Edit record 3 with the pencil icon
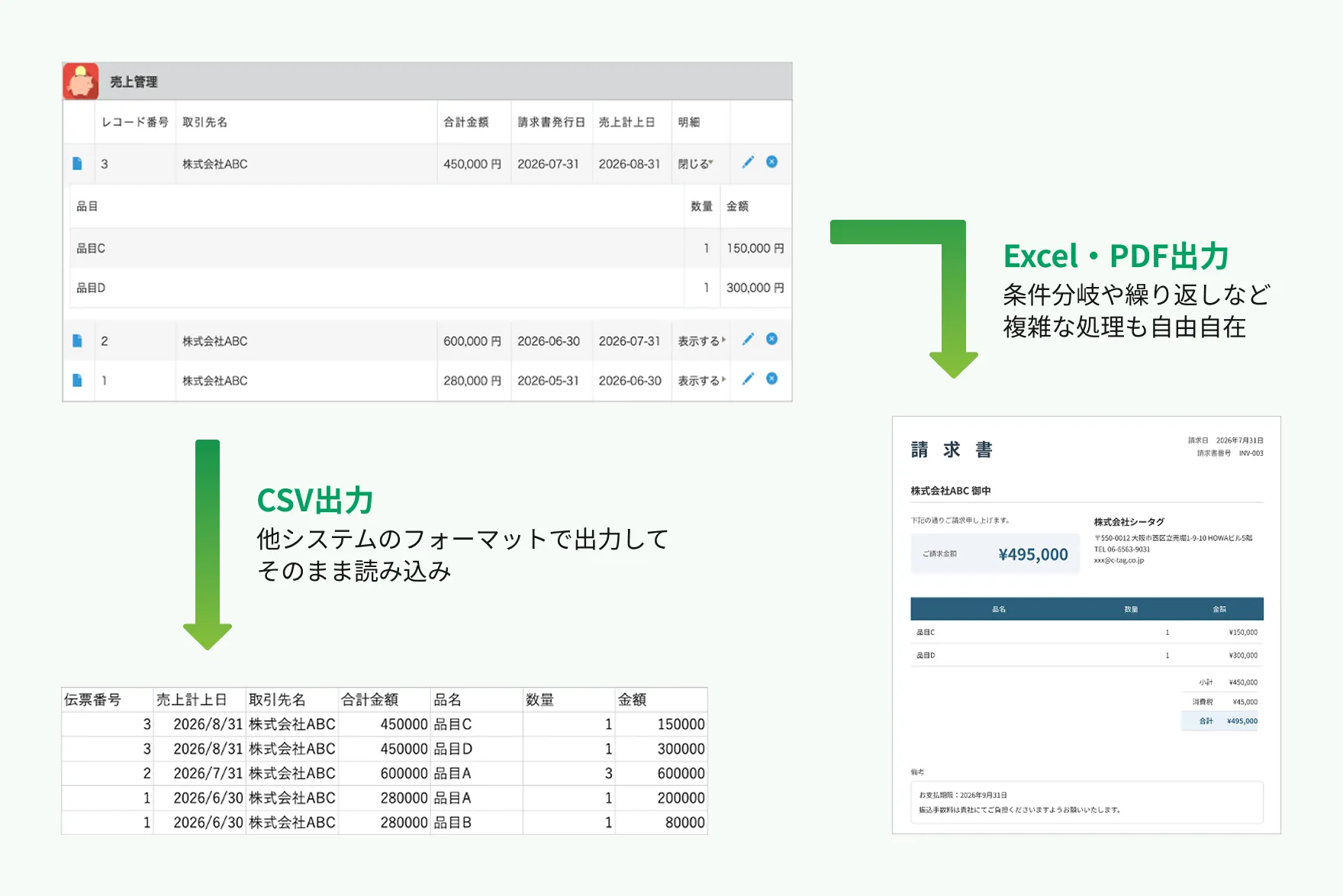The width and height of the screenshot is (1343, 896). coord(748,162)
